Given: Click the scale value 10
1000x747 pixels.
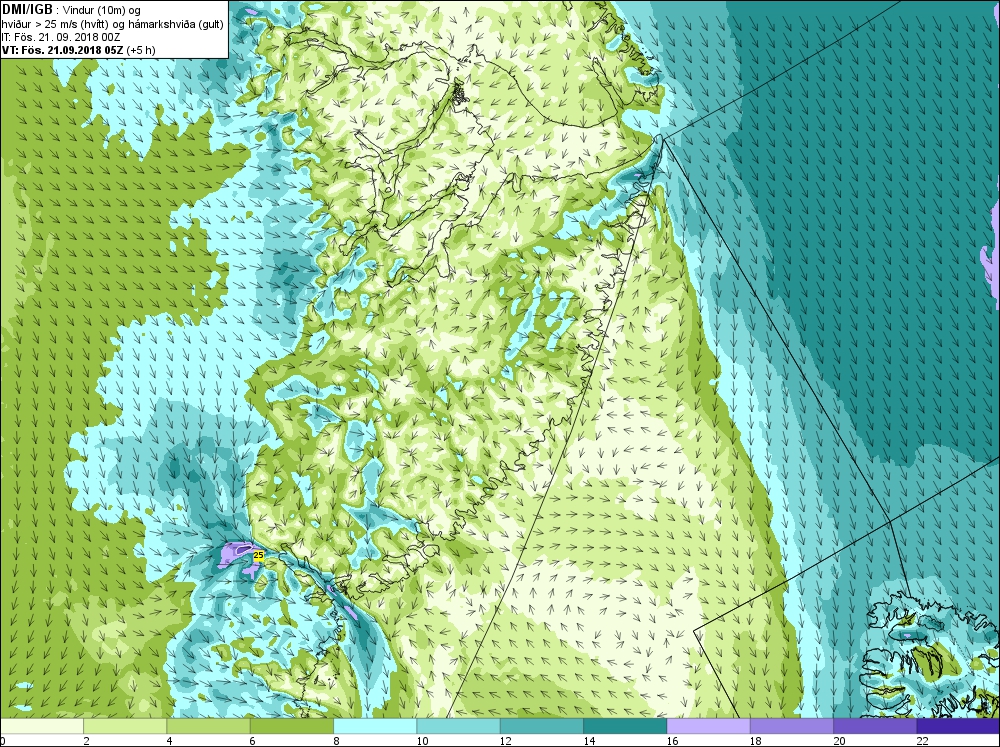Looking at the screenshot, I should pyautogui.click(x=422, y=741).
